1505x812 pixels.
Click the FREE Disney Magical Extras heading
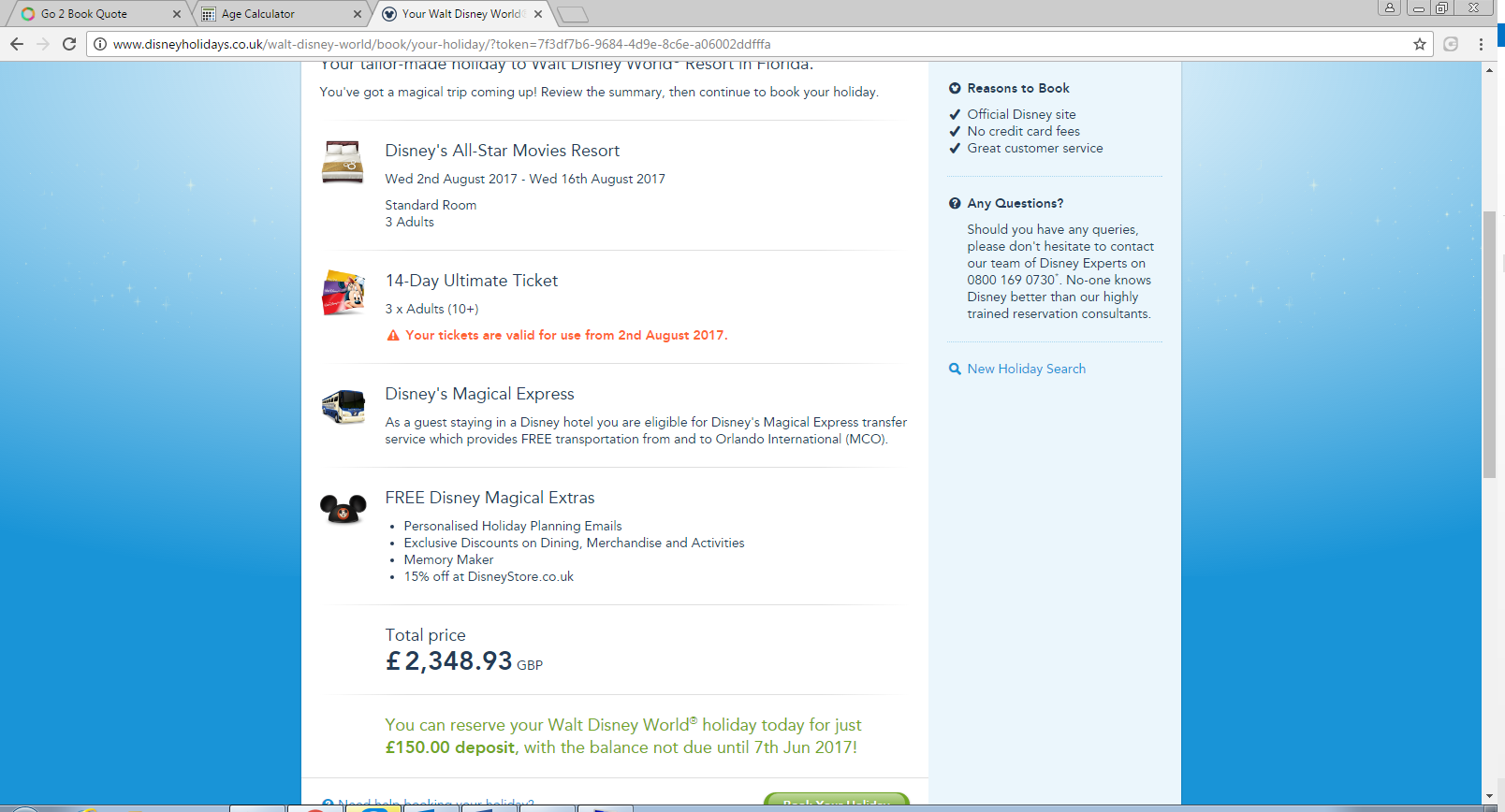coord(490,498)
